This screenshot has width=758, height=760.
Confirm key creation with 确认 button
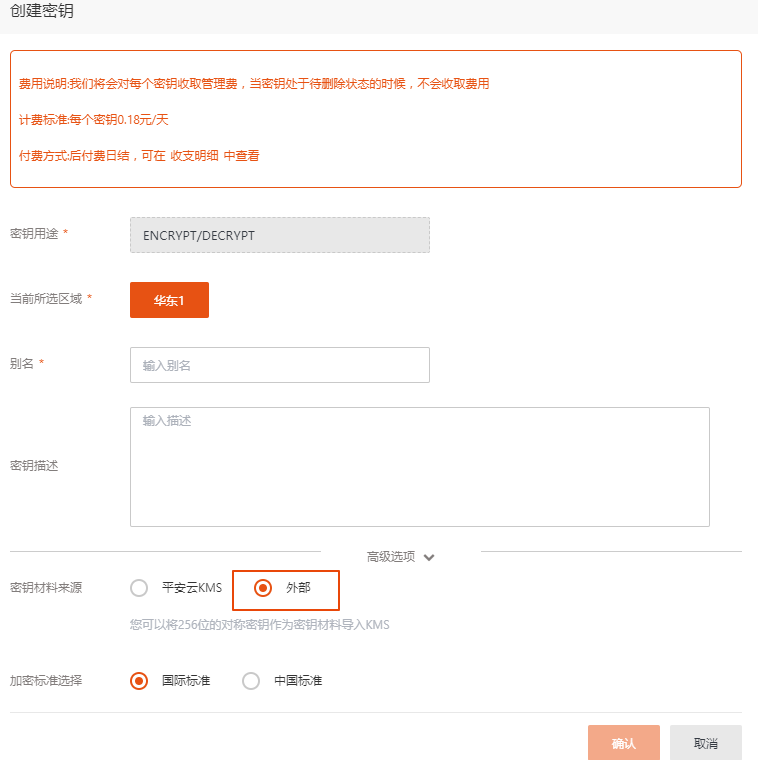(x=624, y=743)
